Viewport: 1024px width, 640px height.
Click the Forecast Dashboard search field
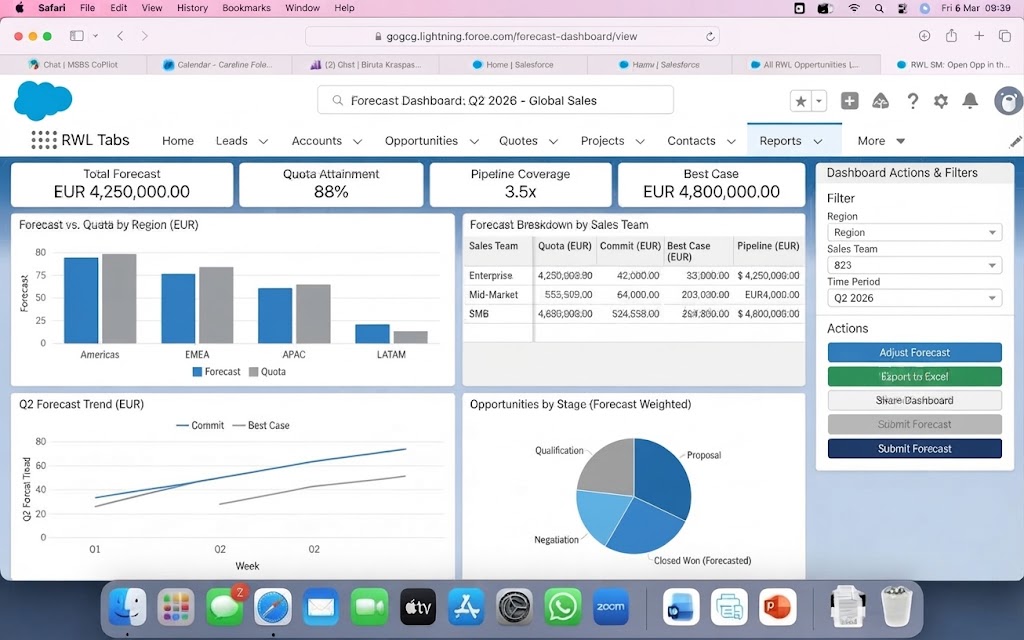click(x=495, y=101)
